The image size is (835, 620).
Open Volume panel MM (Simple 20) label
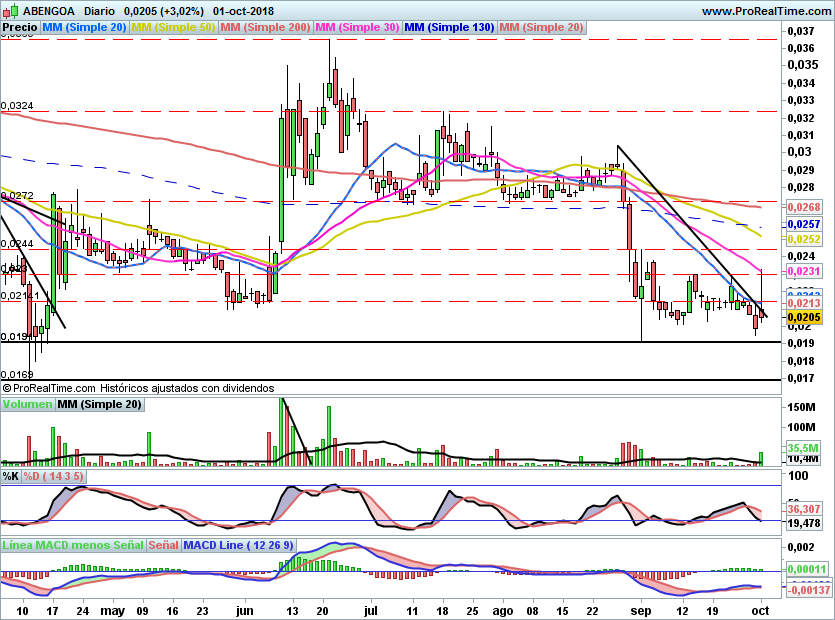pyautogui.click(x=100, y=404)
